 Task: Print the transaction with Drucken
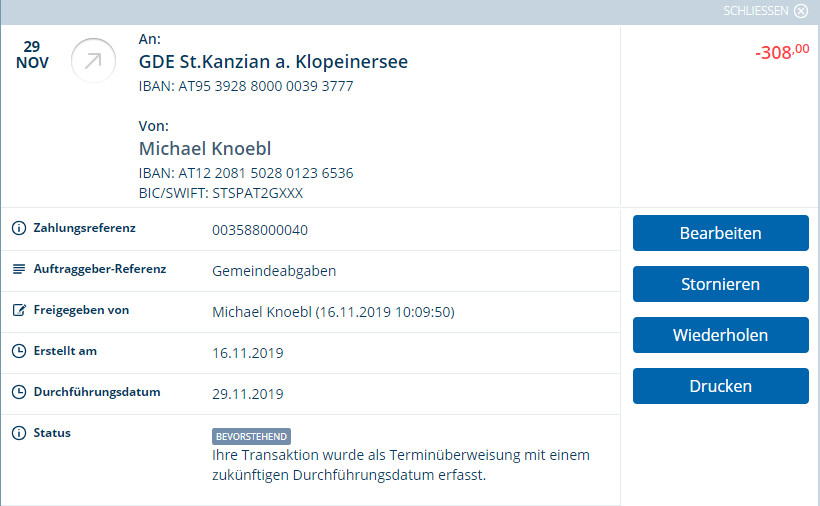[721, 386]
